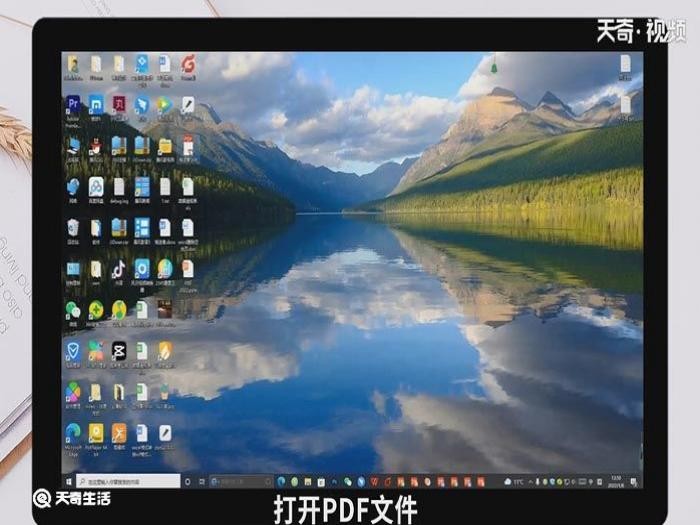Open the Recycle Bin desktop icon
Image resolution: width=700 pixels, height=525 pixels.
73,228
